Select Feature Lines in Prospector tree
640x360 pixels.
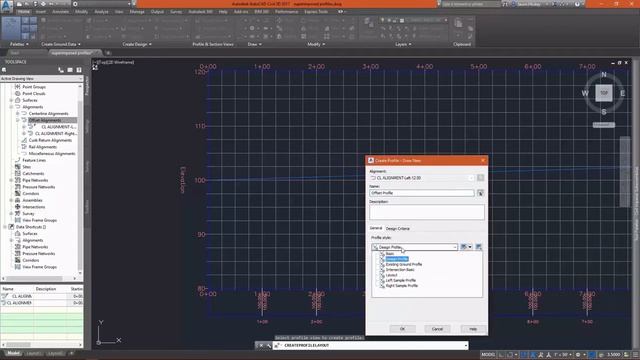click(x=34, y=160)
